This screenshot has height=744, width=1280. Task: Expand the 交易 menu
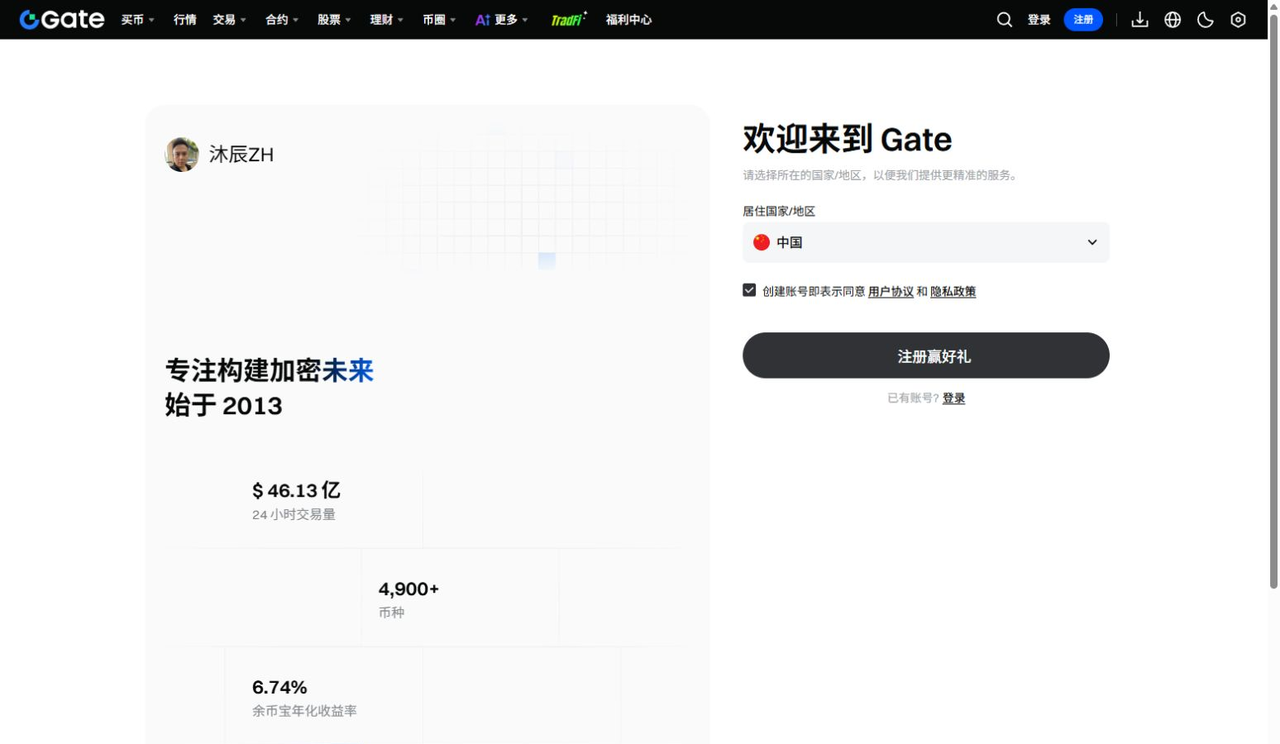point(229,20)
